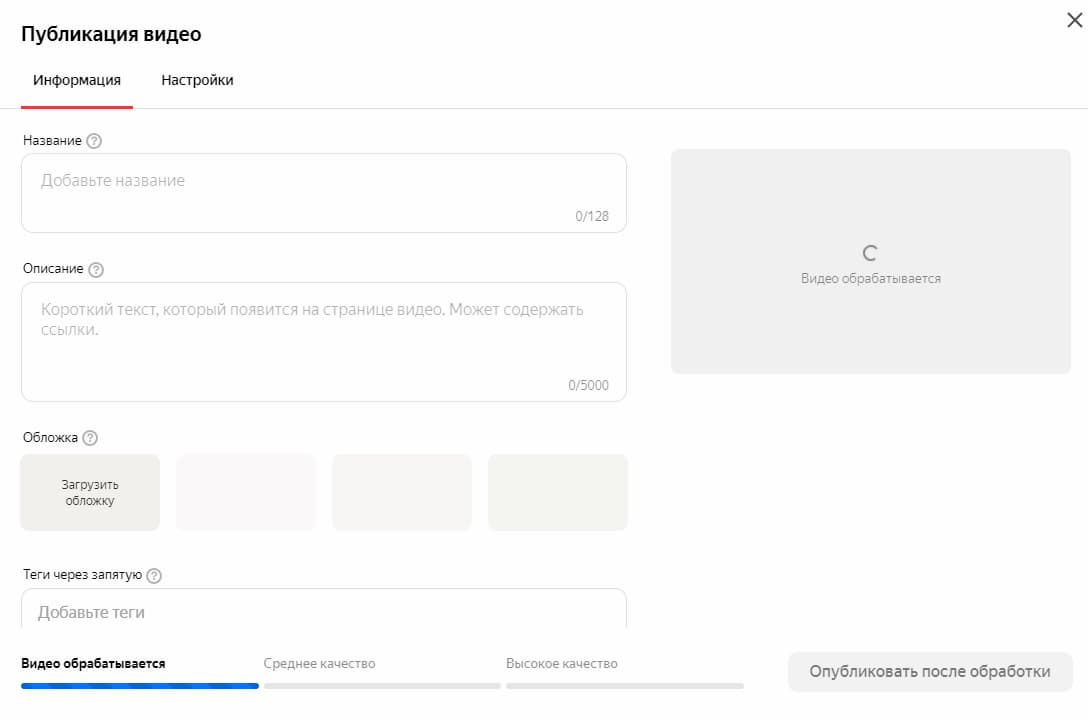Screen dimensions: 1088x720
Task: Focus the Добавьте название input field
Action: click(323, 185)
